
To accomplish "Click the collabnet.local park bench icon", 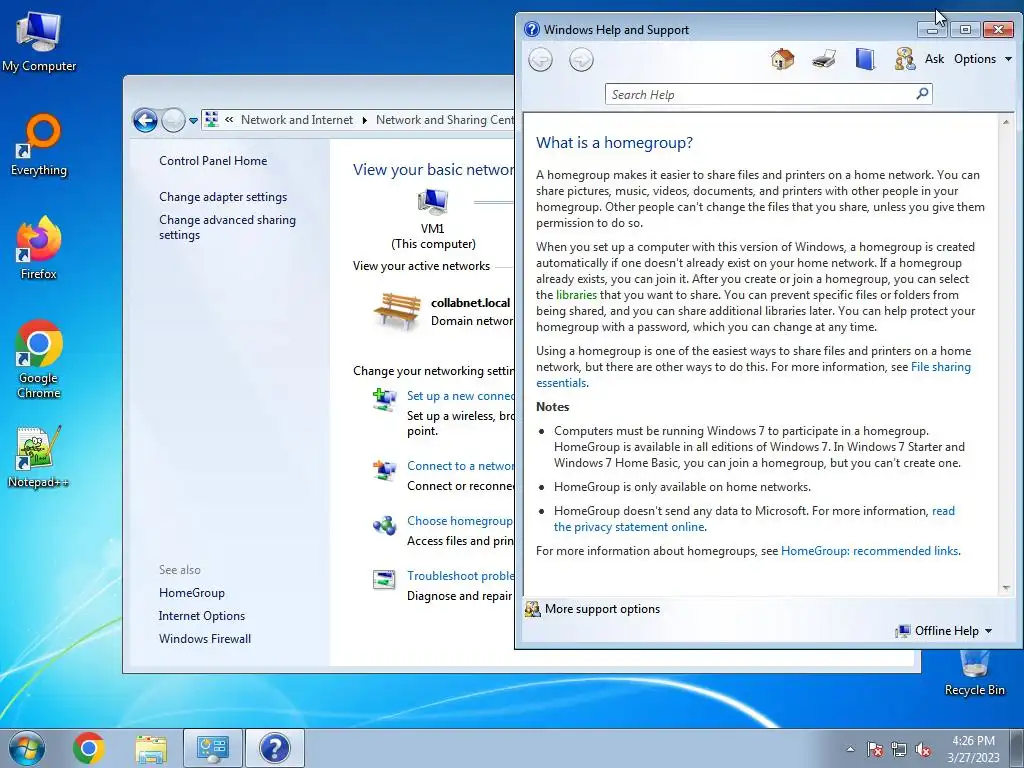I will (397, 311).
